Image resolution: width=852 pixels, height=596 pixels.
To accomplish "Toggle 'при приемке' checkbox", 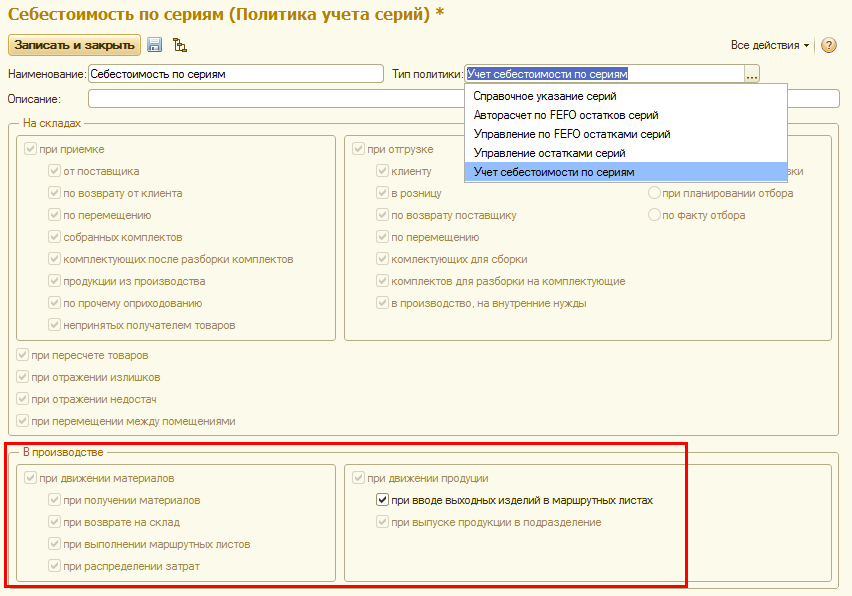I will click(x=30, y=149).
